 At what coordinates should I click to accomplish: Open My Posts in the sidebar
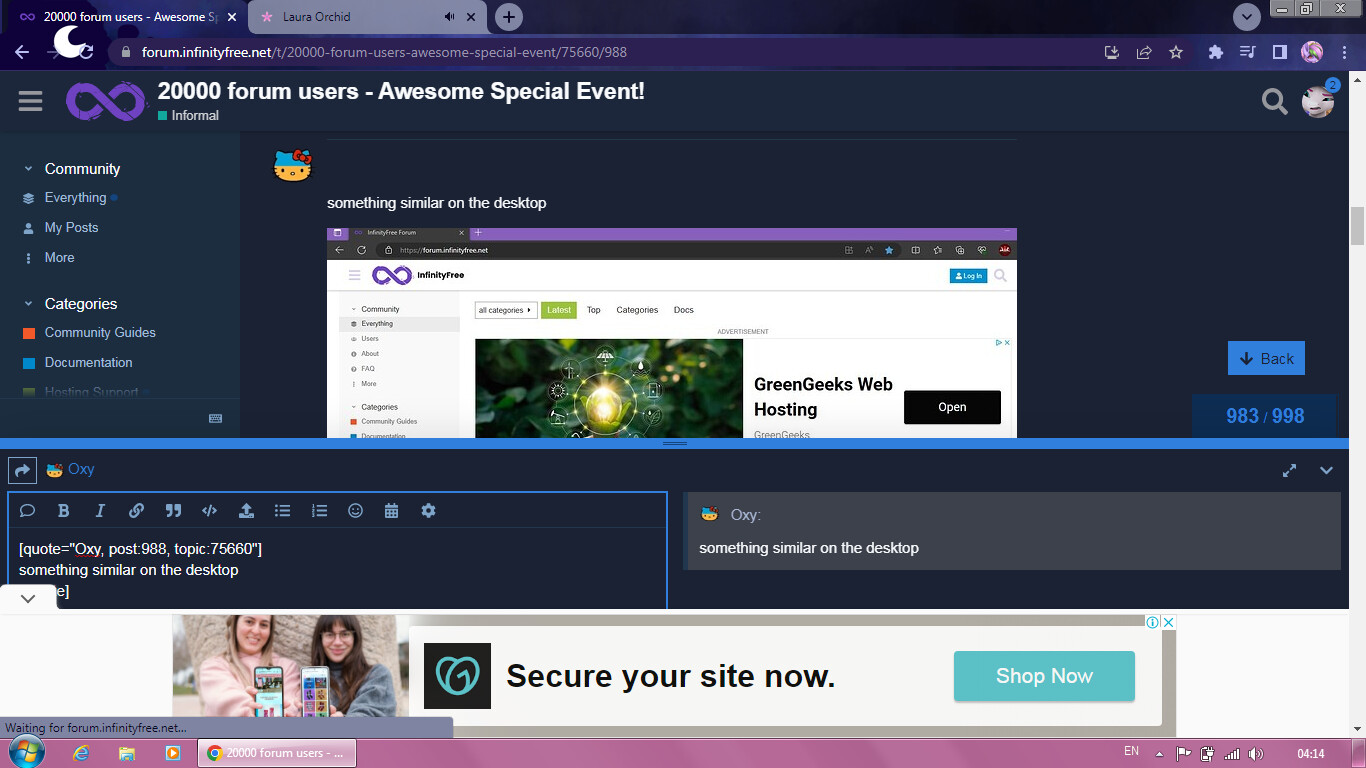tap(71, 228)
